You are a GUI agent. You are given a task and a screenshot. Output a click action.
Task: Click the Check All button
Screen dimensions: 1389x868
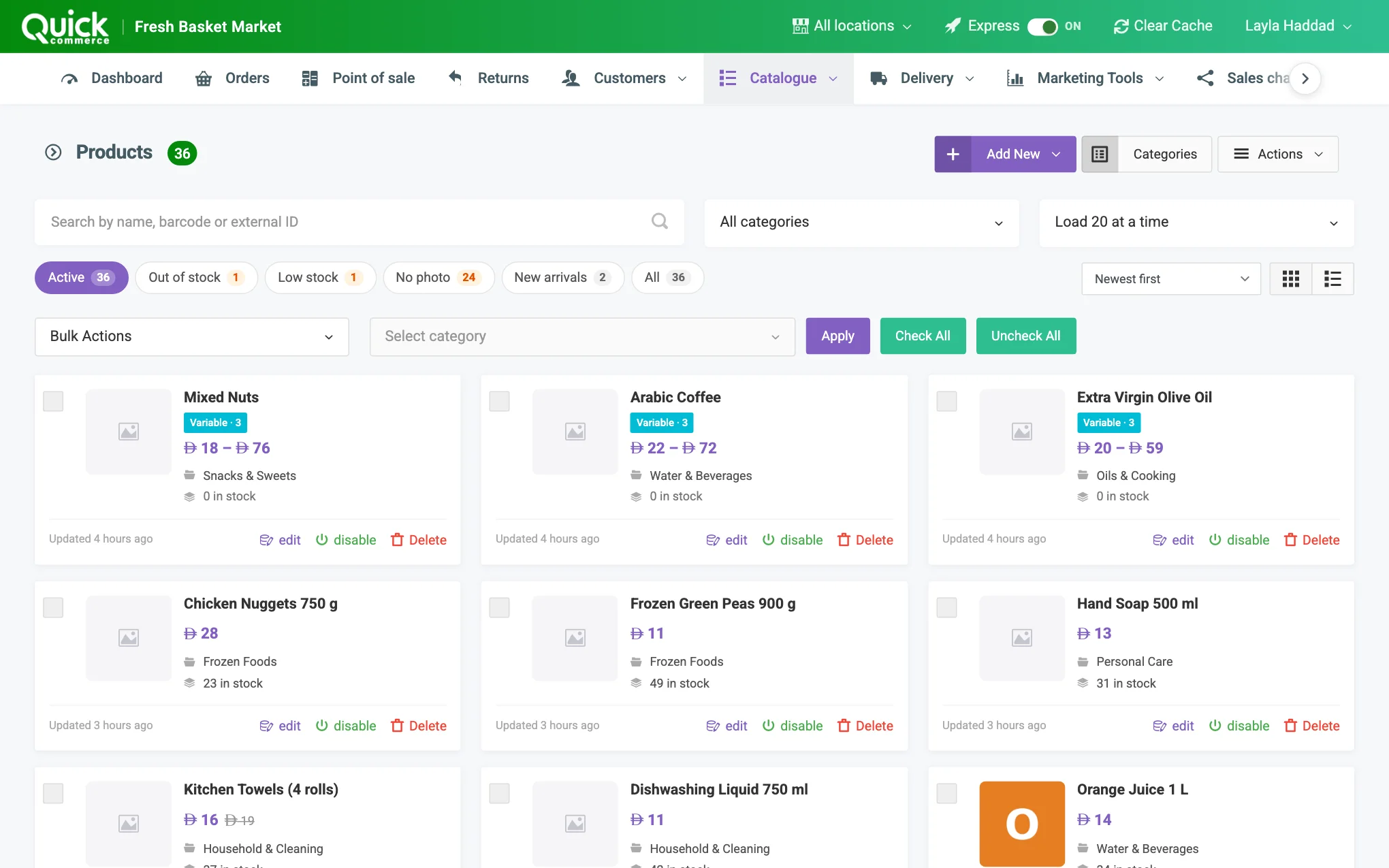coord(923,336)
